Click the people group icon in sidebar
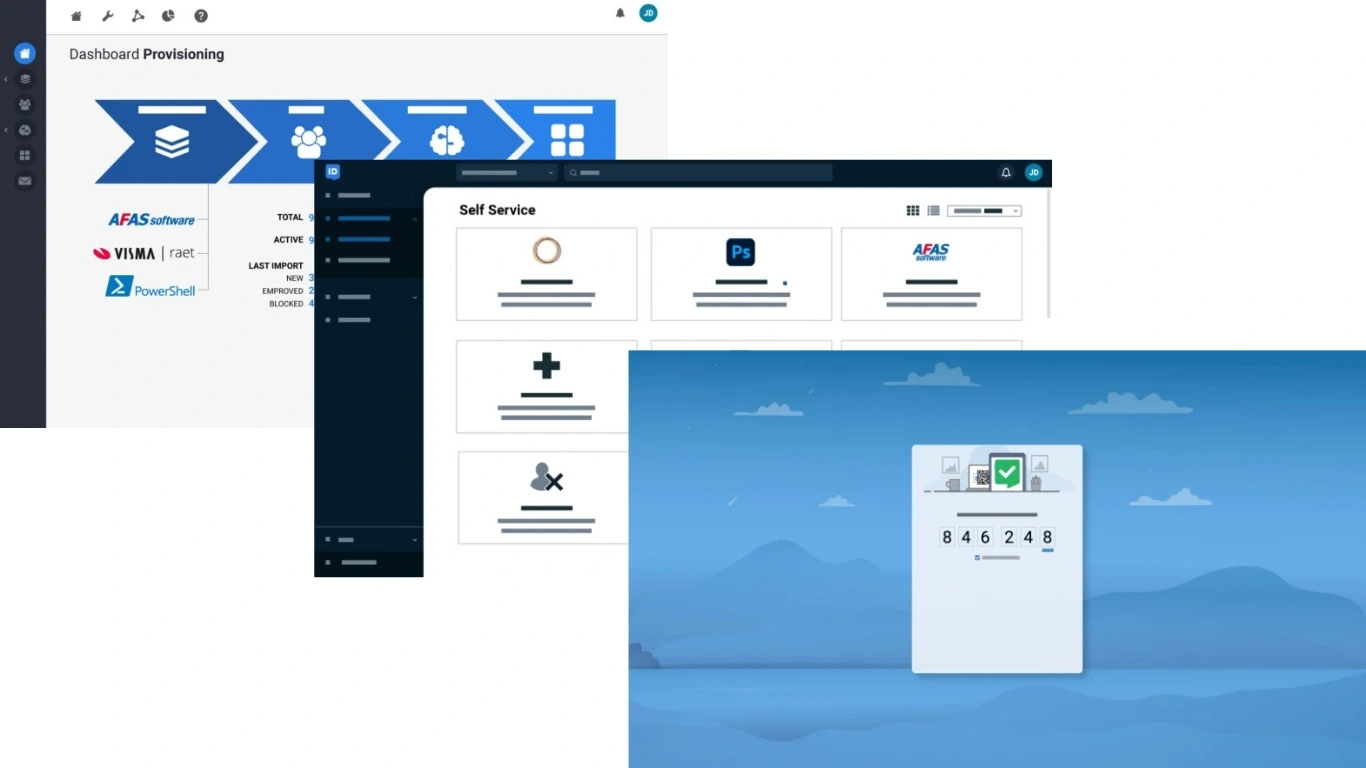The image size is (1366, 768). pos(25,105)
